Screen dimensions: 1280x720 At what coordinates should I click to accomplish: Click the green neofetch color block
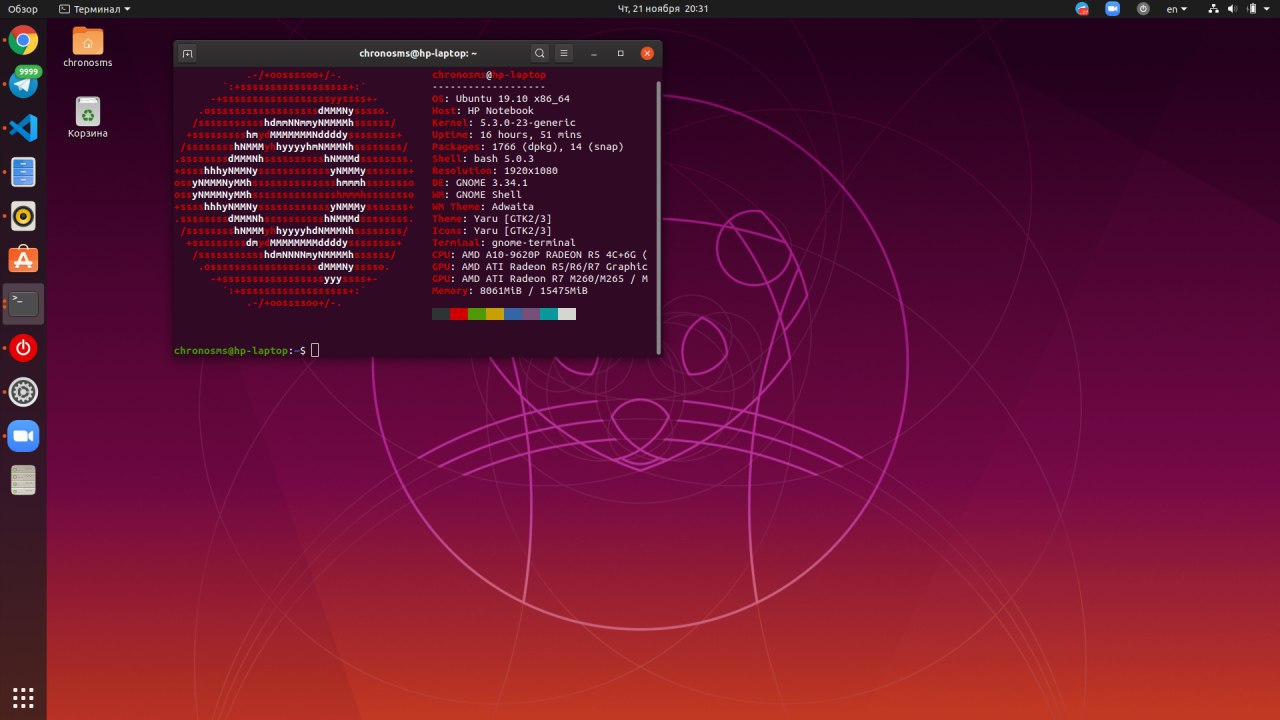(x=477, y=314)
